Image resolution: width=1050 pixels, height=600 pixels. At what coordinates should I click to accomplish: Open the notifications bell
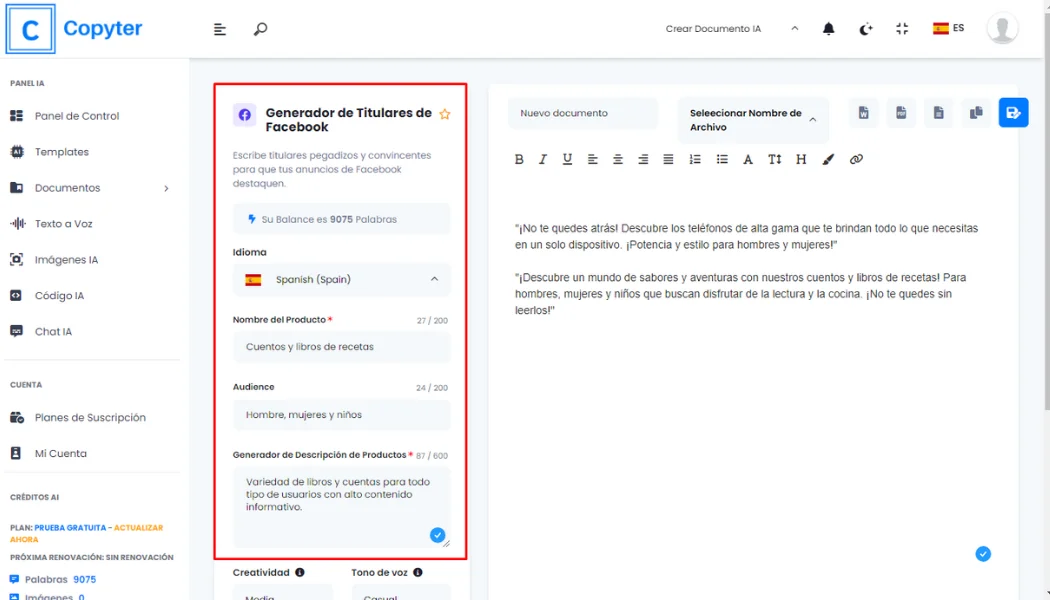tap(828, 29)
